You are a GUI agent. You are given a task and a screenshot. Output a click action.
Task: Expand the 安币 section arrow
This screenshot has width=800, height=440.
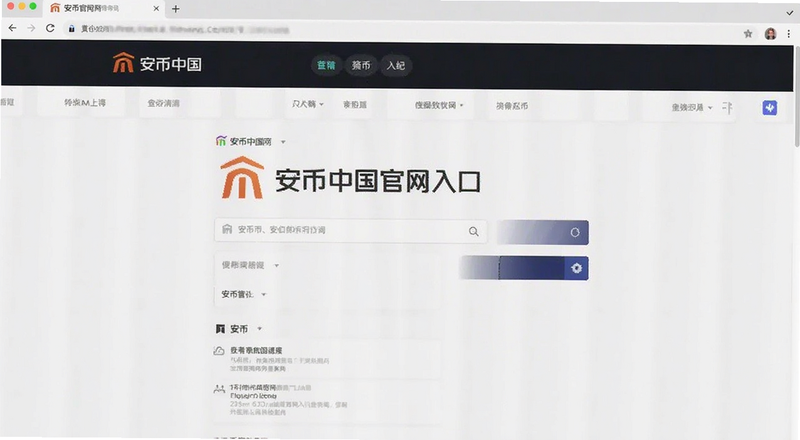click(x=259, y=329)
